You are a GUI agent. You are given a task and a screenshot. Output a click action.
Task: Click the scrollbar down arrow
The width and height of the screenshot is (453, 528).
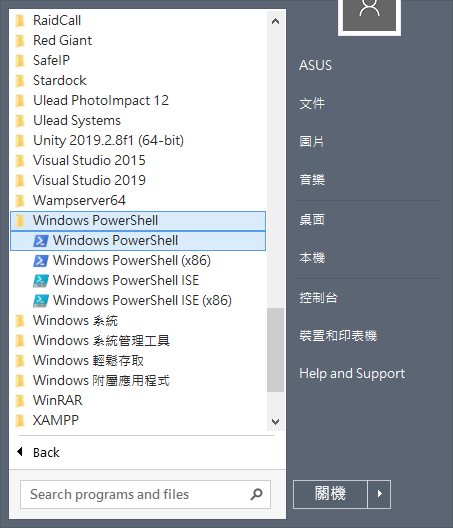pyautogui.click(x=276, y=422)
